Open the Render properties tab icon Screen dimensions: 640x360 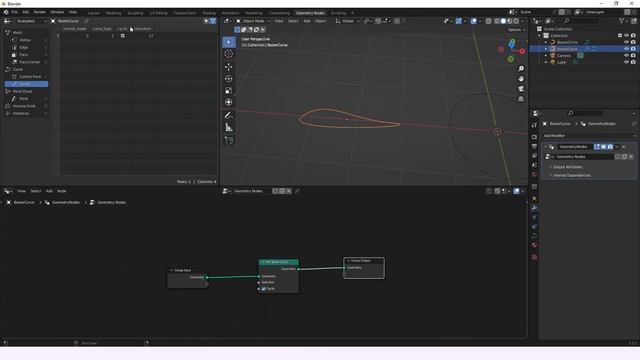tap(534, 137)
